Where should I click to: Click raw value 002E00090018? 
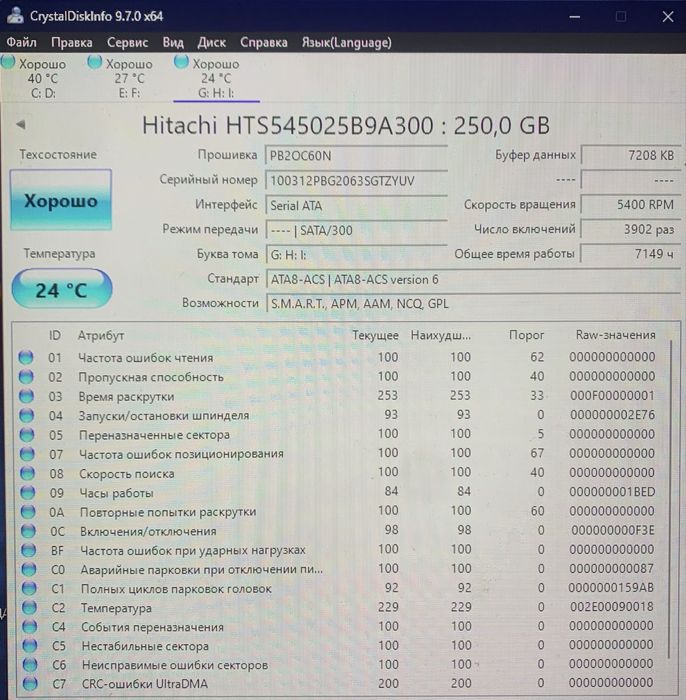tap(611, 607)
